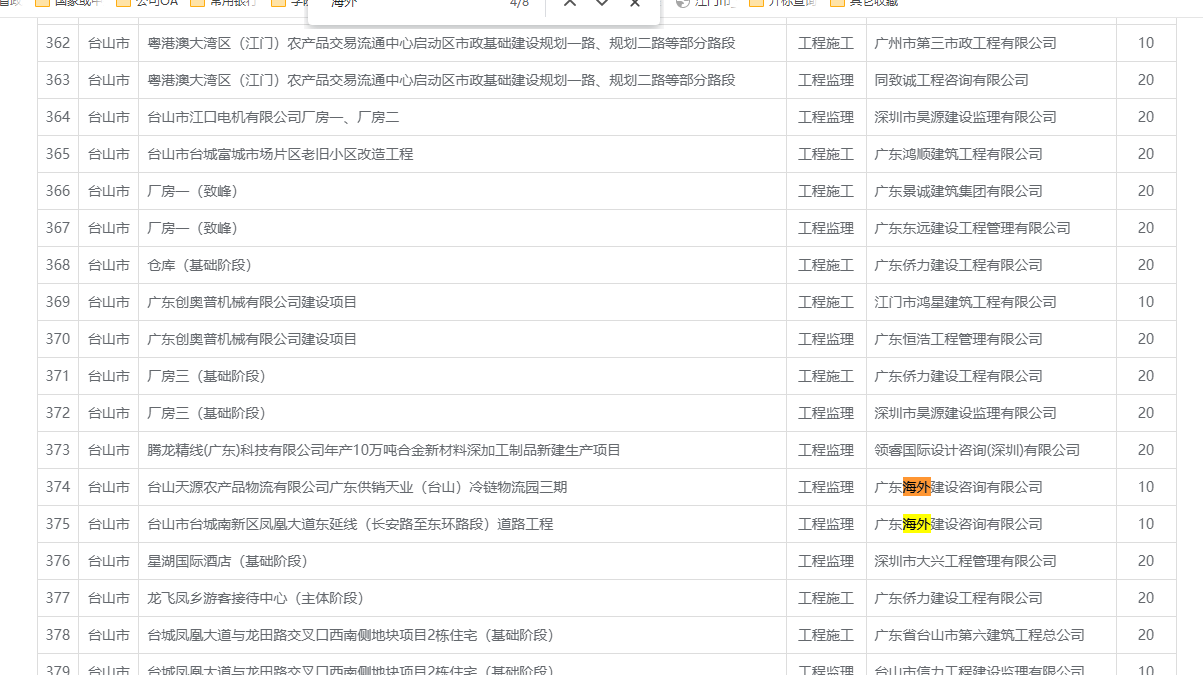Viewport: 1203px width, 675px height.
Task: Click the orange highlighted 海外 in row 374
Action: coord(916,487)
